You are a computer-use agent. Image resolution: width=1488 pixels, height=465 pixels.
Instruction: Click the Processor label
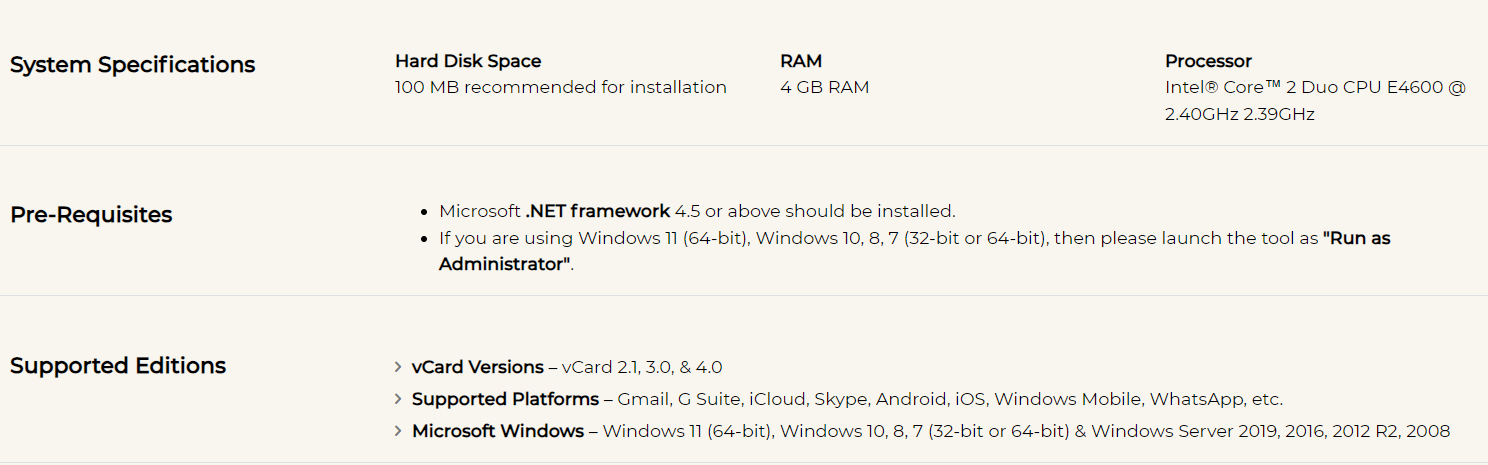1208,61
